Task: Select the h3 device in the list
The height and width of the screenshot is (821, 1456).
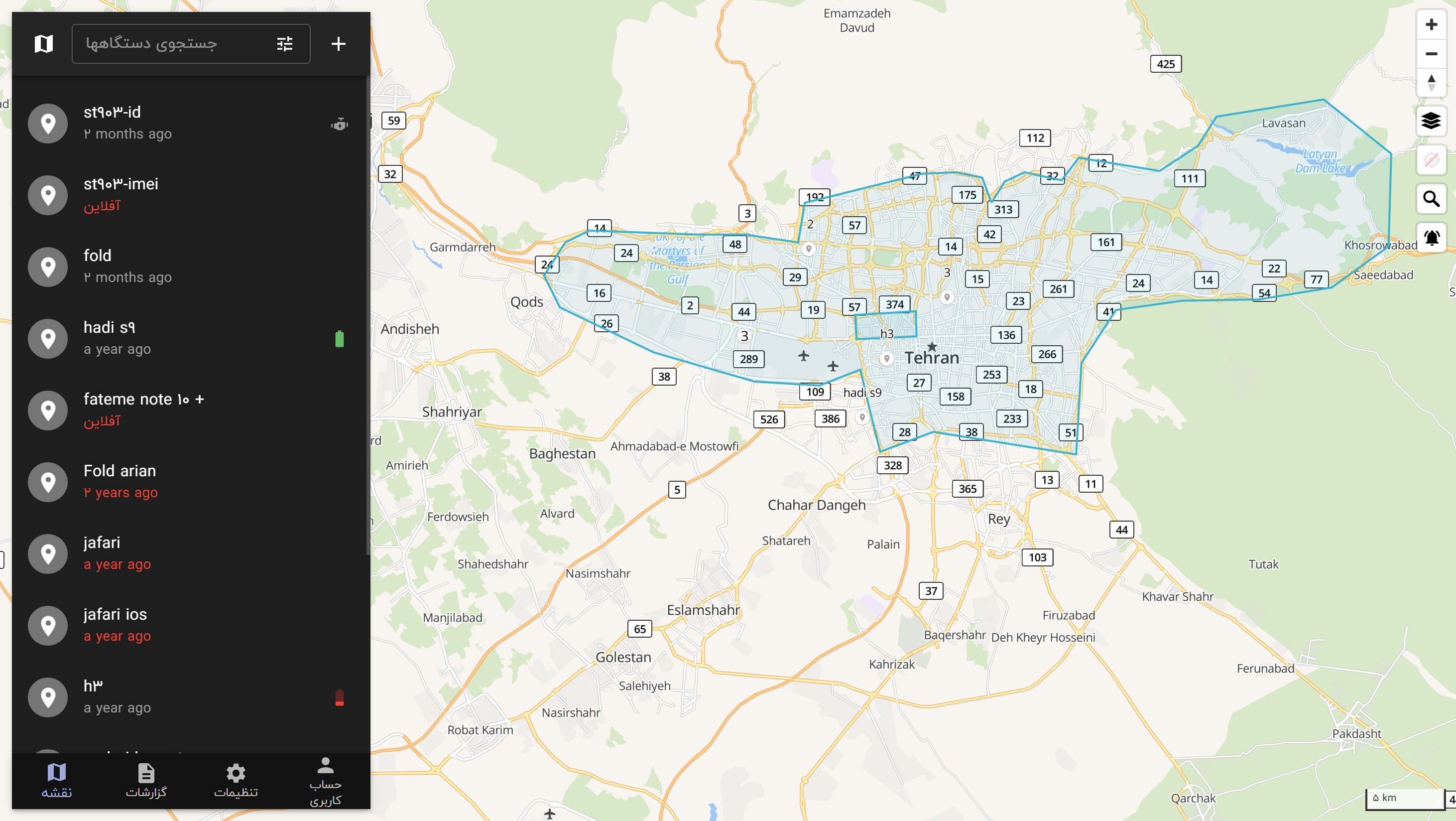Action: (191, 697)
